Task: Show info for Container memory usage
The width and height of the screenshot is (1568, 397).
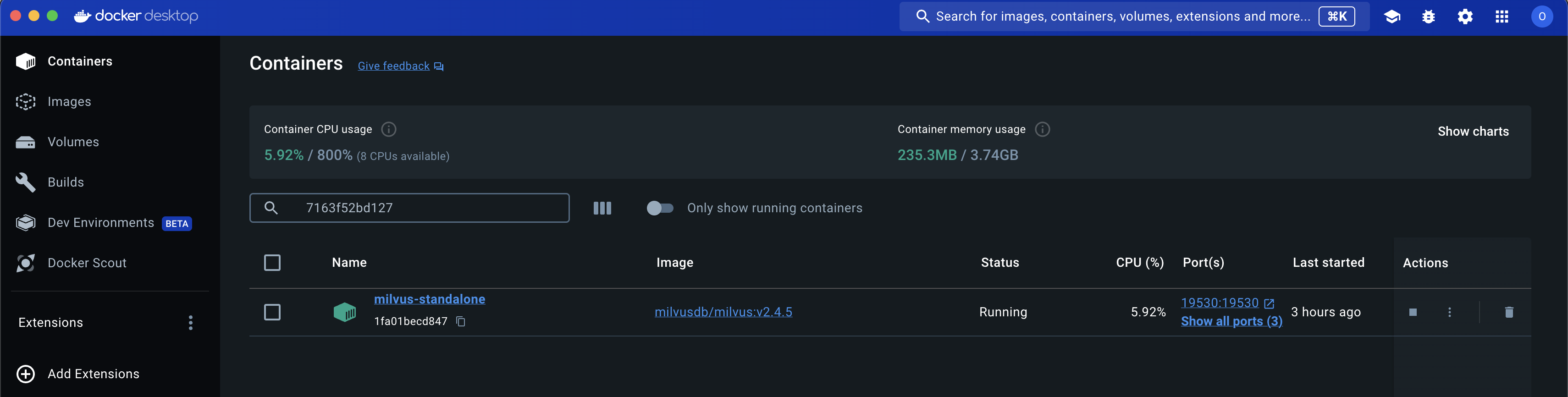Action: click(x=1042, y=129)
